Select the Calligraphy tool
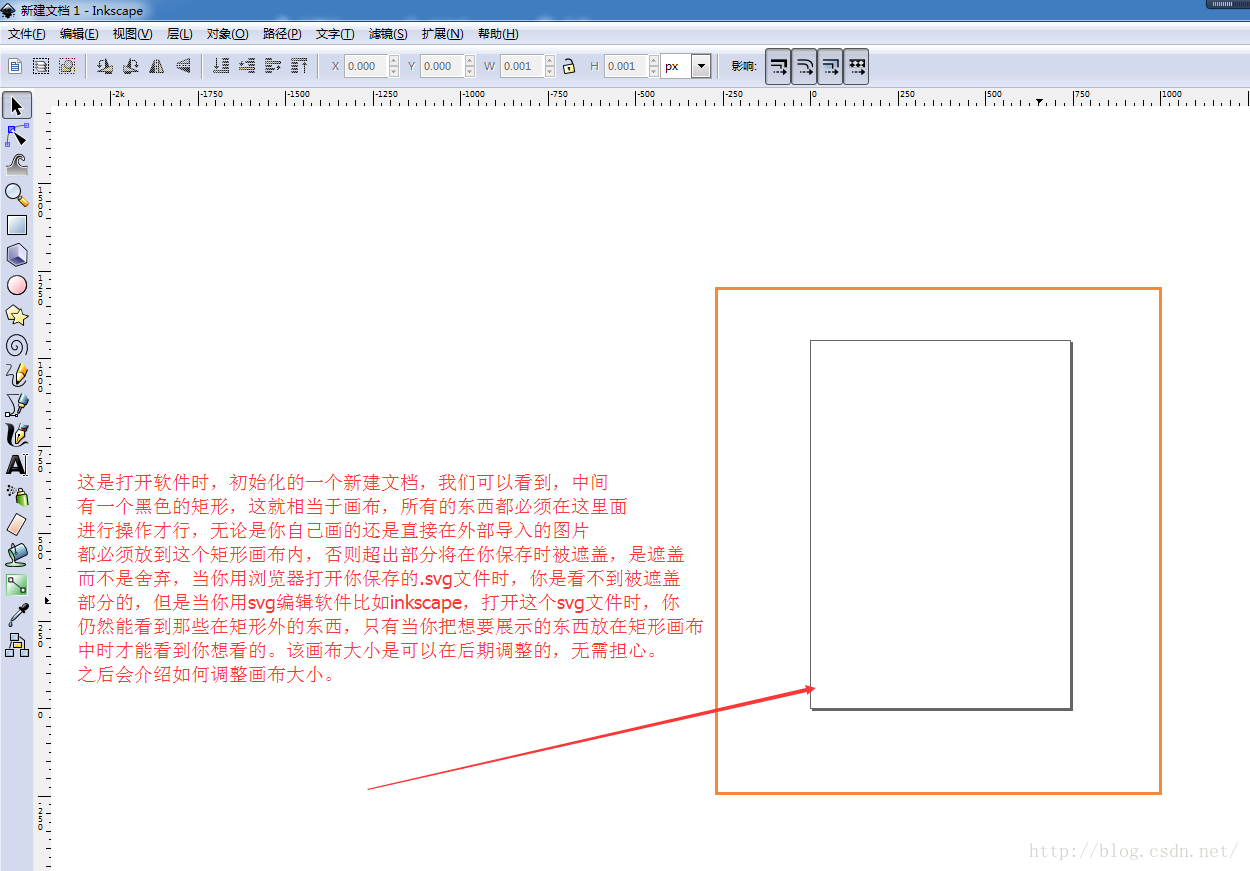Viewport: 1250px width, 871px height. (17, 435)
